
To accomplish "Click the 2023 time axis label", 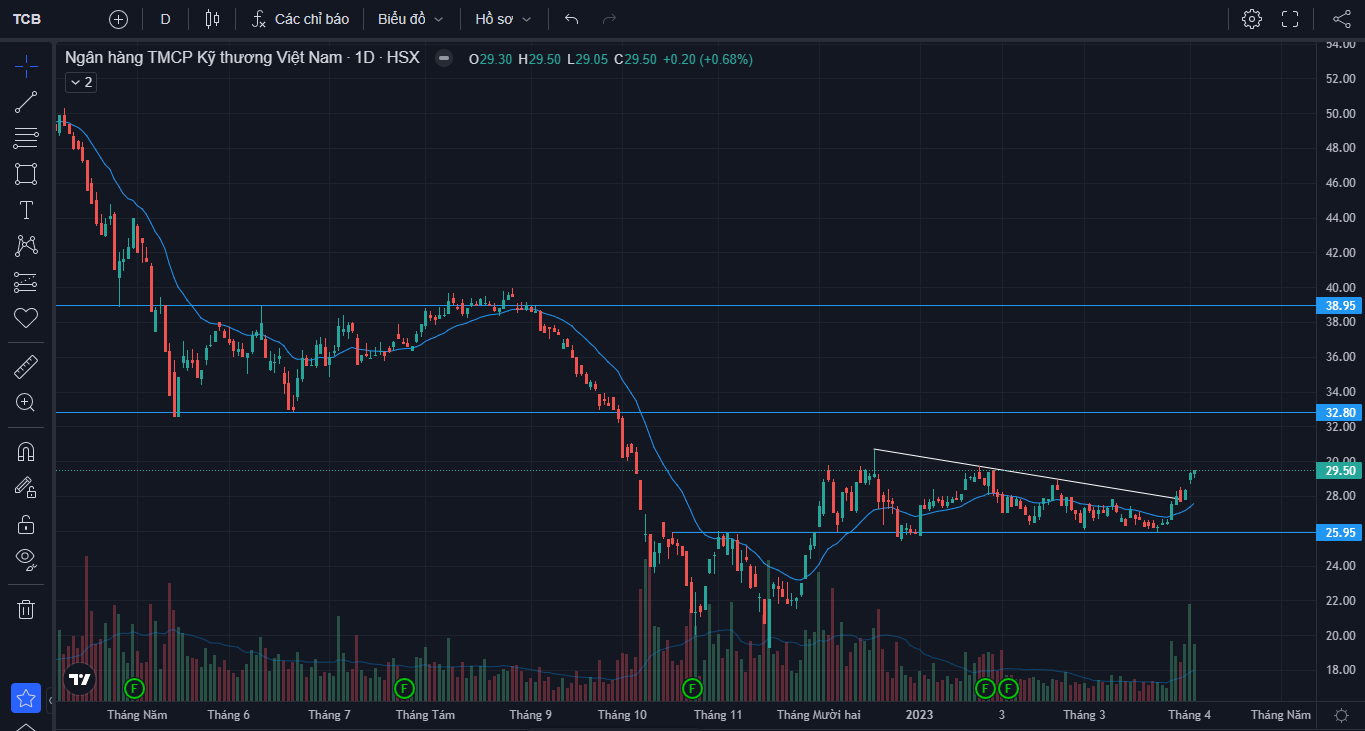I will click(x=919, y=715).
